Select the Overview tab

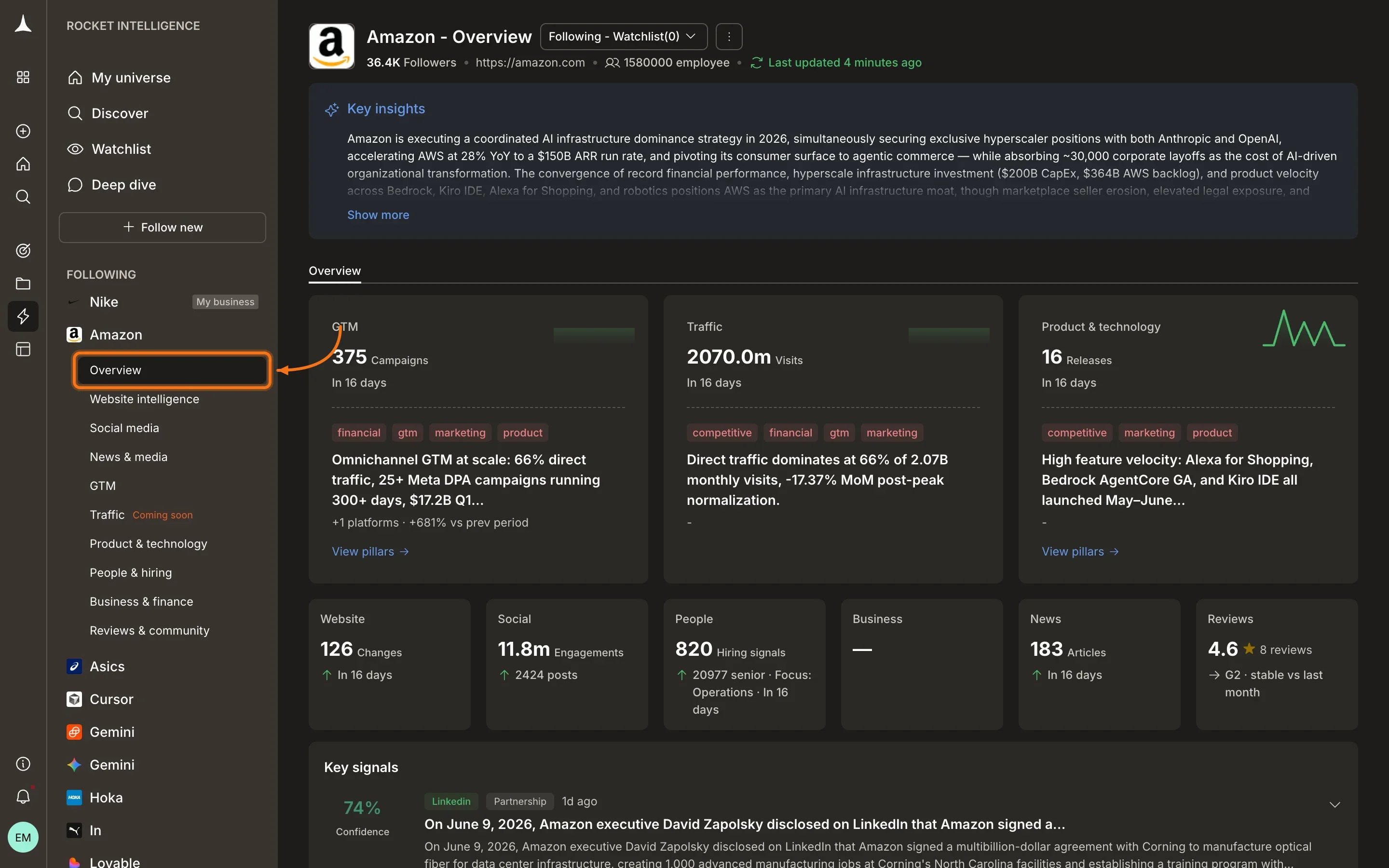click(x=335, y=271)
